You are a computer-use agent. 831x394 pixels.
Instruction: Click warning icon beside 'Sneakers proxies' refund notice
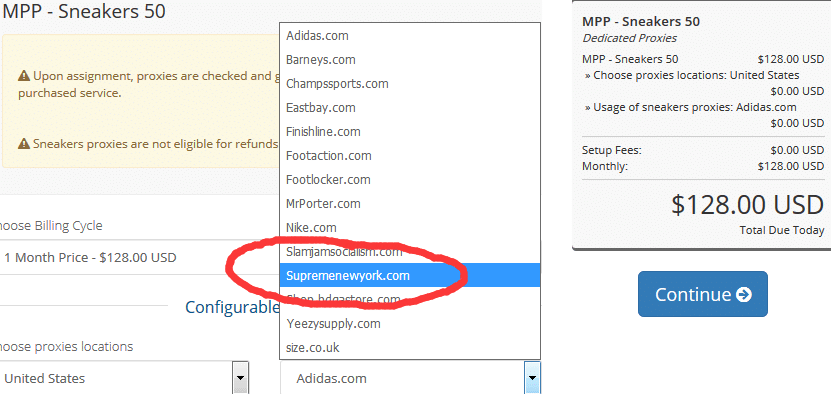coord(24,144)
